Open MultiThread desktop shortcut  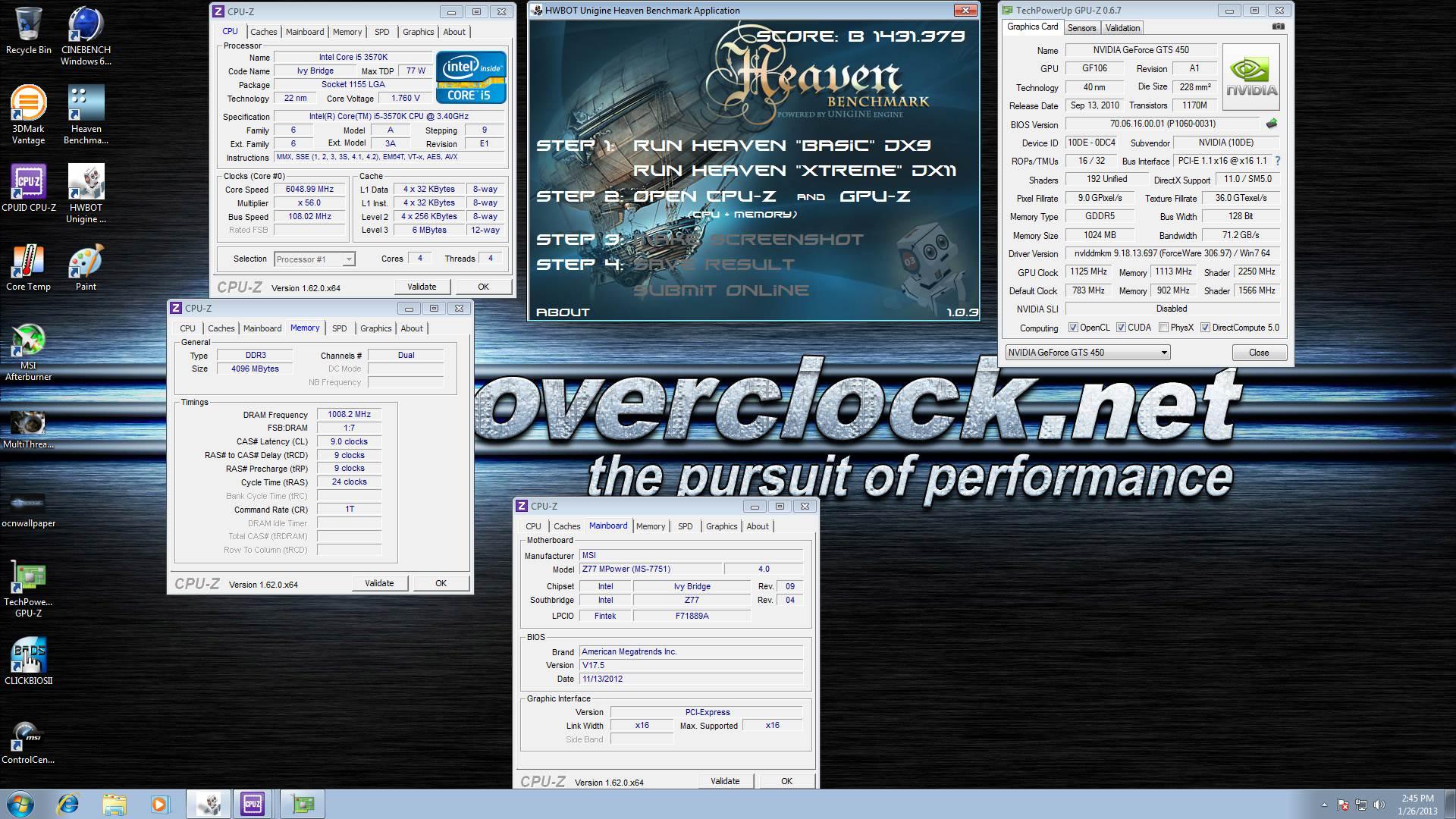coord(29,428)
